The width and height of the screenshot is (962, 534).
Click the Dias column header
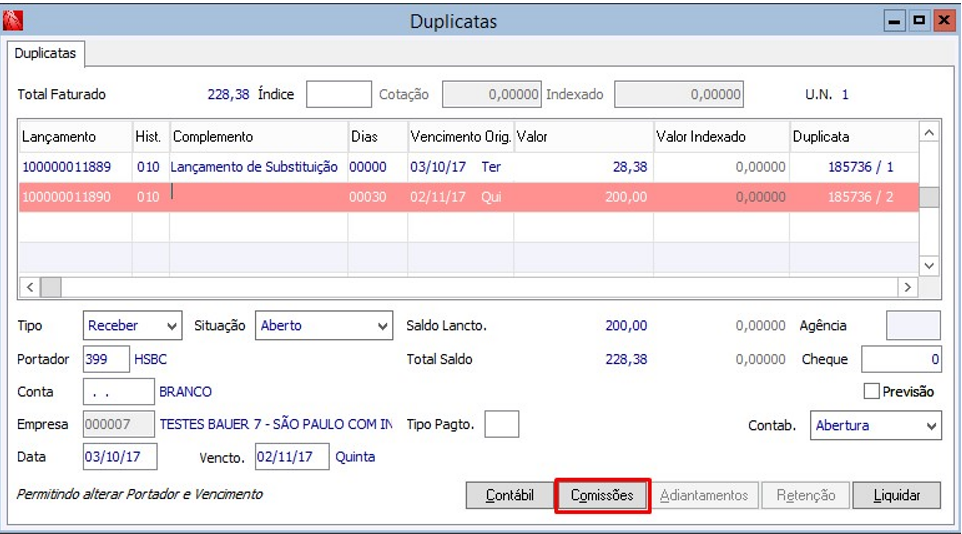coord(377,137)
